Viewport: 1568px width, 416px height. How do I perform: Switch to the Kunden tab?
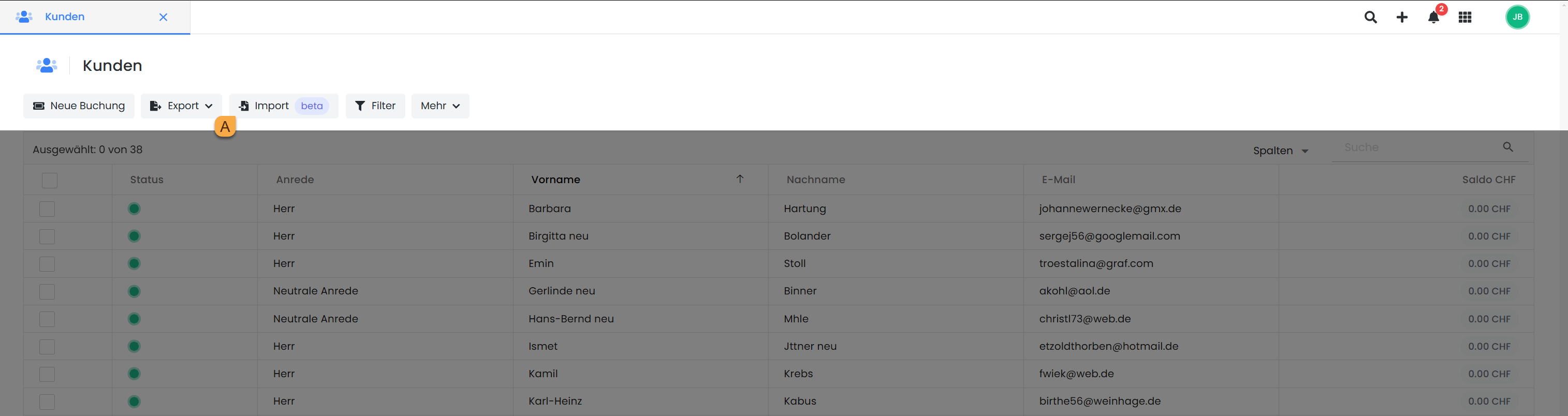coord(65,17)
